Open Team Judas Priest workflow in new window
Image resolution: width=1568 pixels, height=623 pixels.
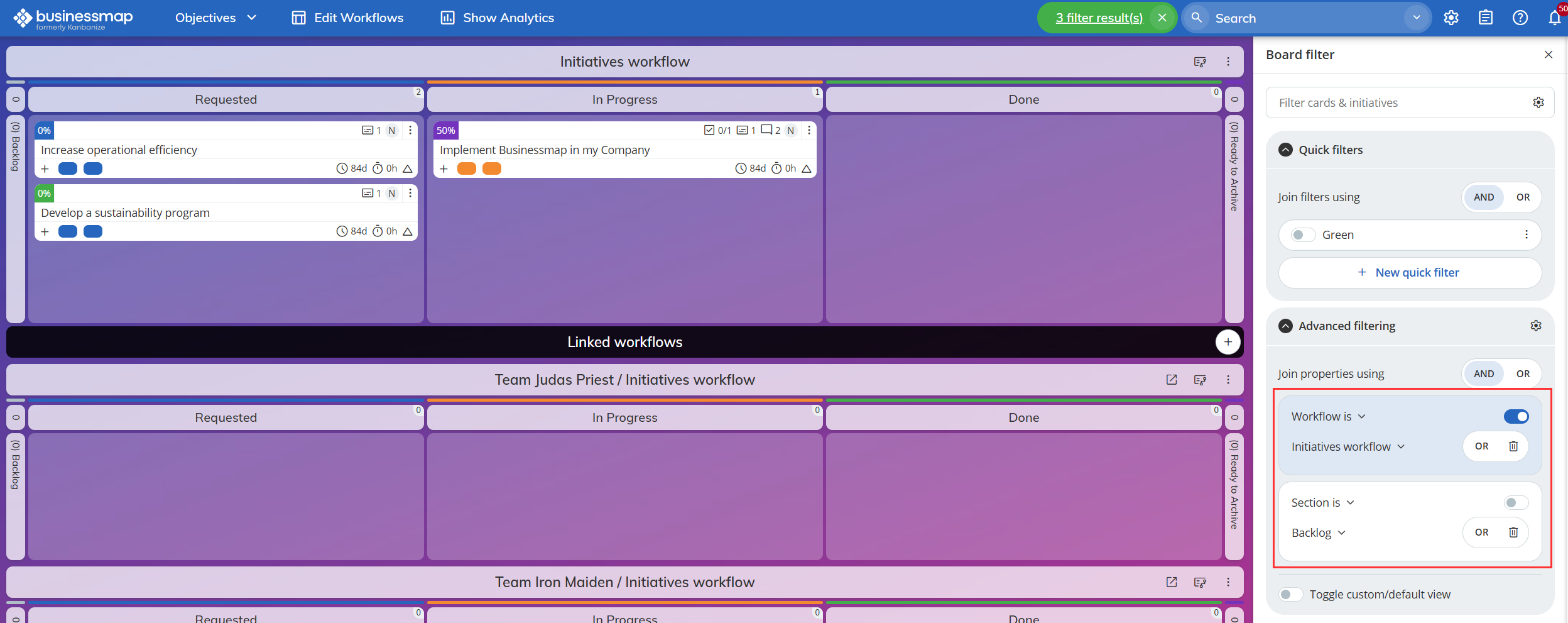tap(1172, 380)
